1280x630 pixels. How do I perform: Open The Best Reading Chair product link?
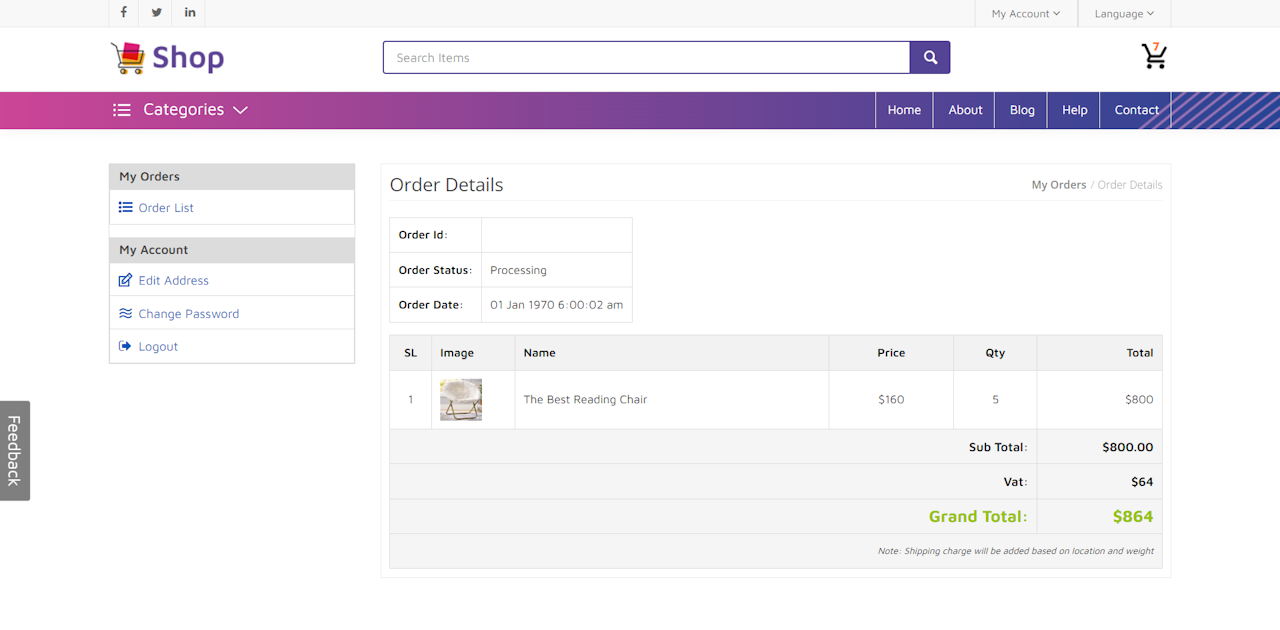(585, 399)
